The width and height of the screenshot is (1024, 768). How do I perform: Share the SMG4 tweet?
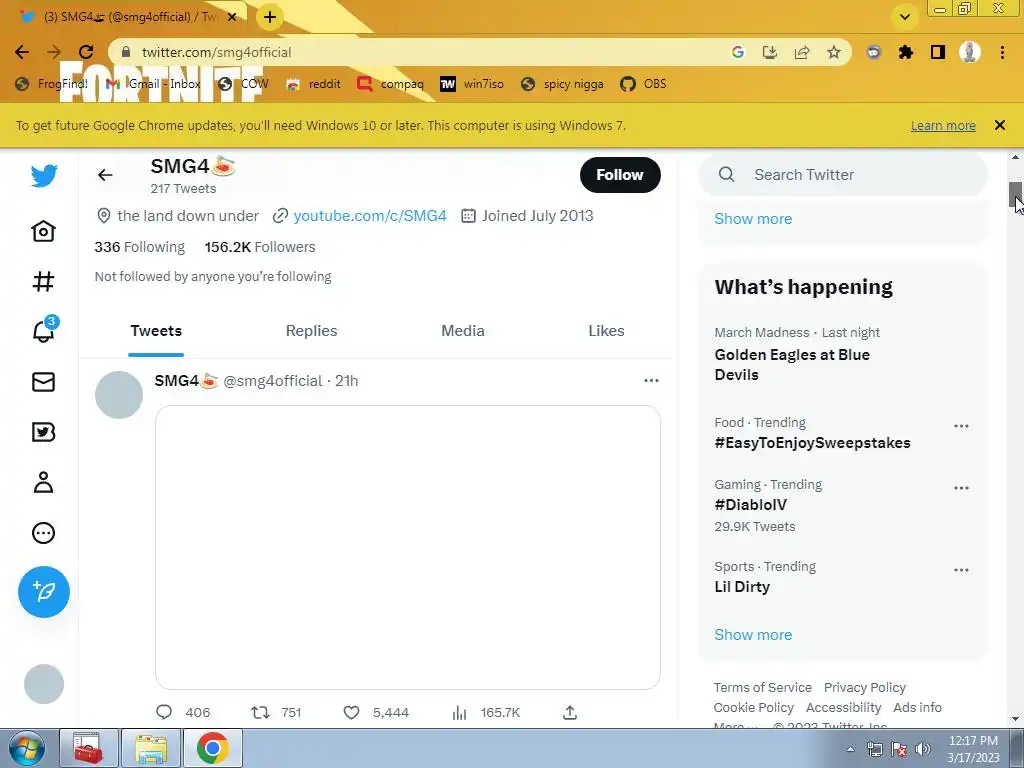570,712
